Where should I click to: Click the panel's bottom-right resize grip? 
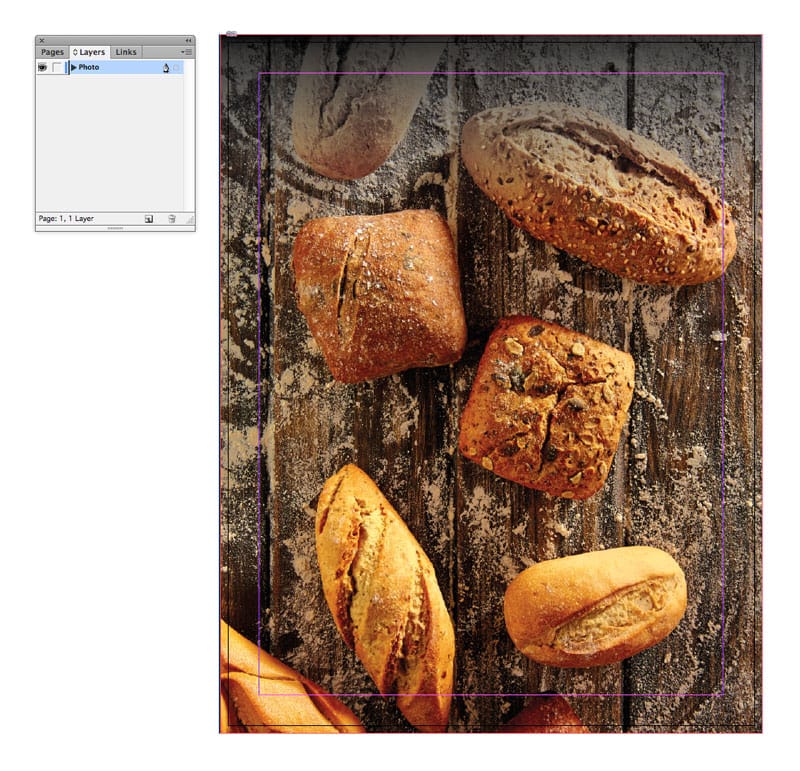[x=189, y=219]
